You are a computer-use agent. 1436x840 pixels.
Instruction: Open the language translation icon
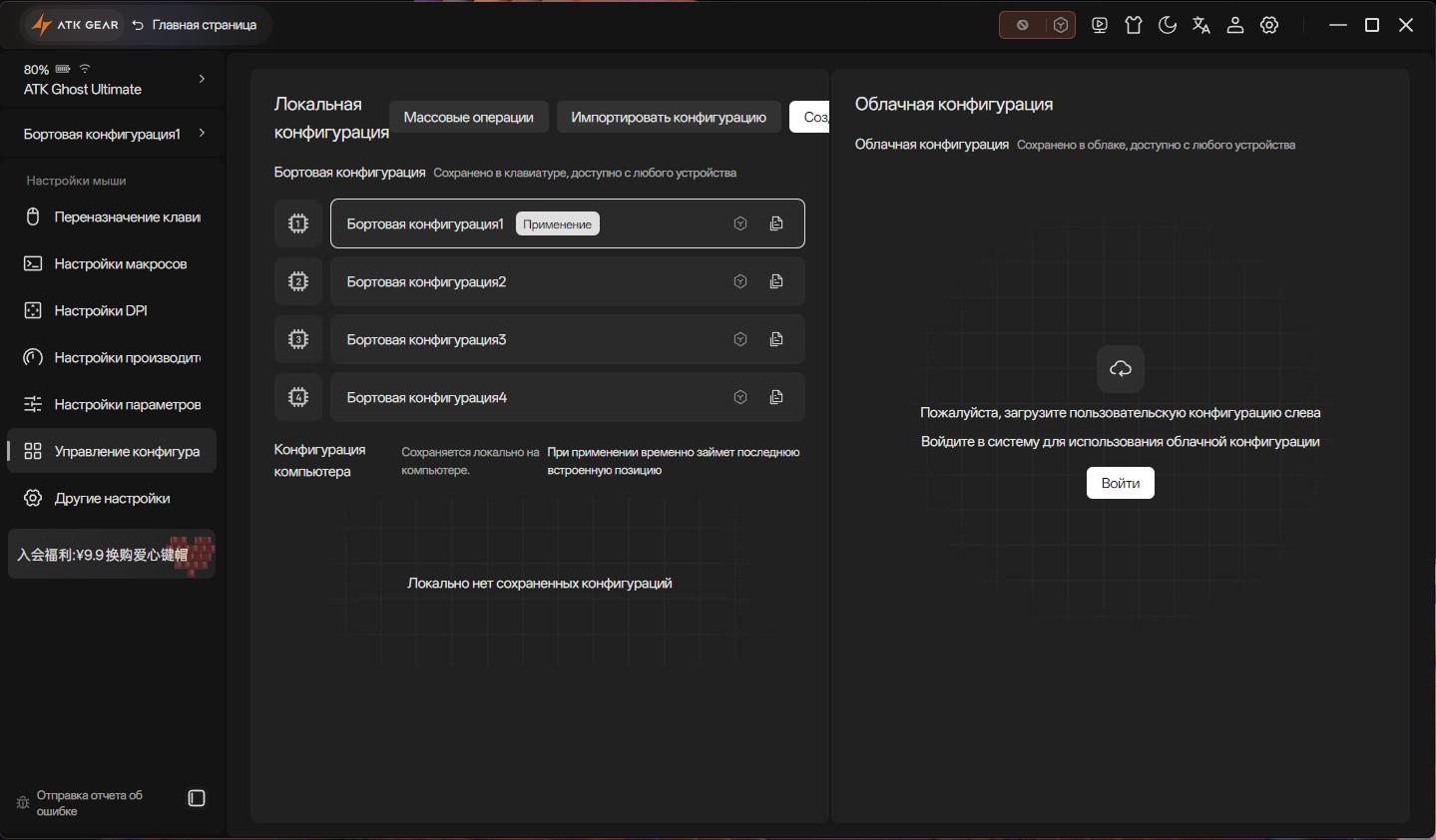[x=1201, y=26]
